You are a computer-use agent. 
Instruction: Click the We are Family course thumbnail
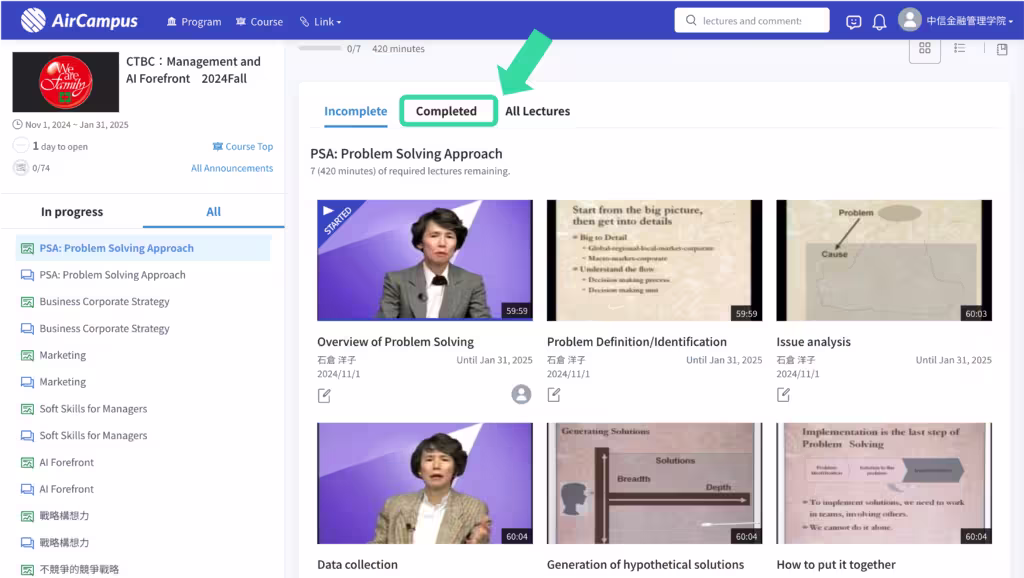(x=66, y=82)
